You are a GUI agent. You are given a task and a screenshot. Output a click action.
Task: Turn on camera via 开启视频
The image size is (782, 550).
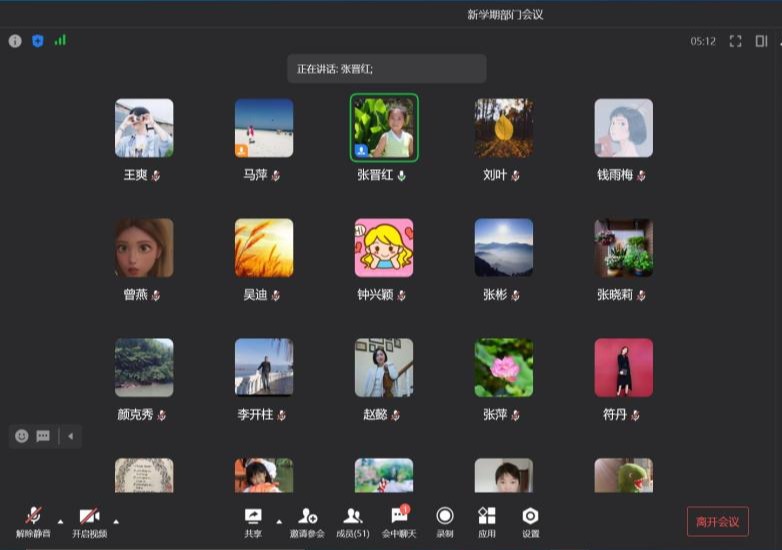click(x=89, y=521)
